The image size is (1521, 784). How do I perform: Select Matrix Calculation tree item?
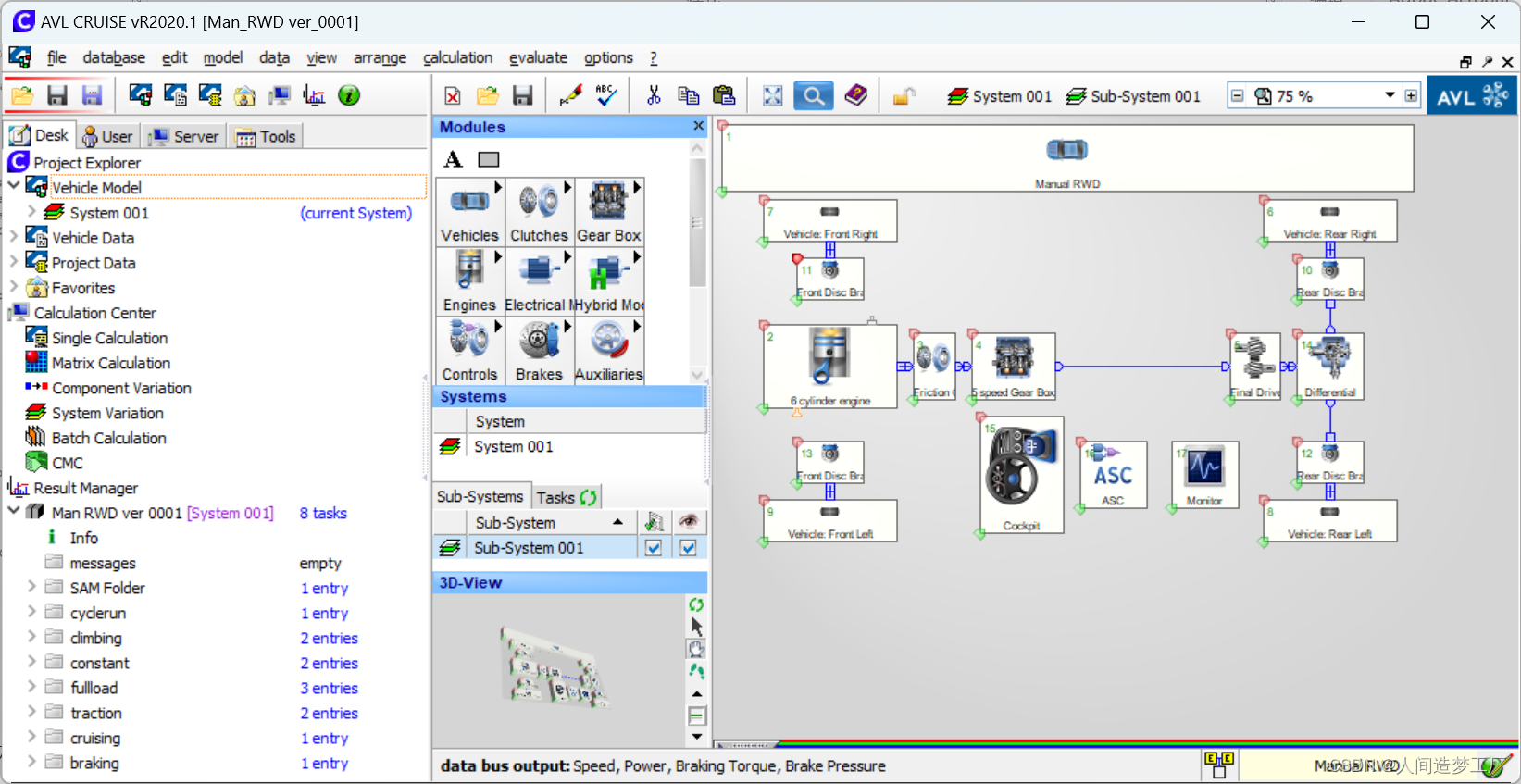(111, 363)
